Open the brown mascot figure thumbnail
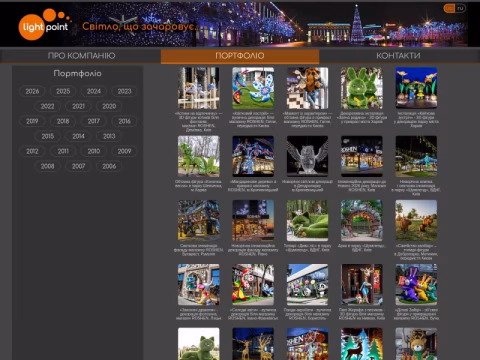The image size is (480, 360). coord(307,88)
